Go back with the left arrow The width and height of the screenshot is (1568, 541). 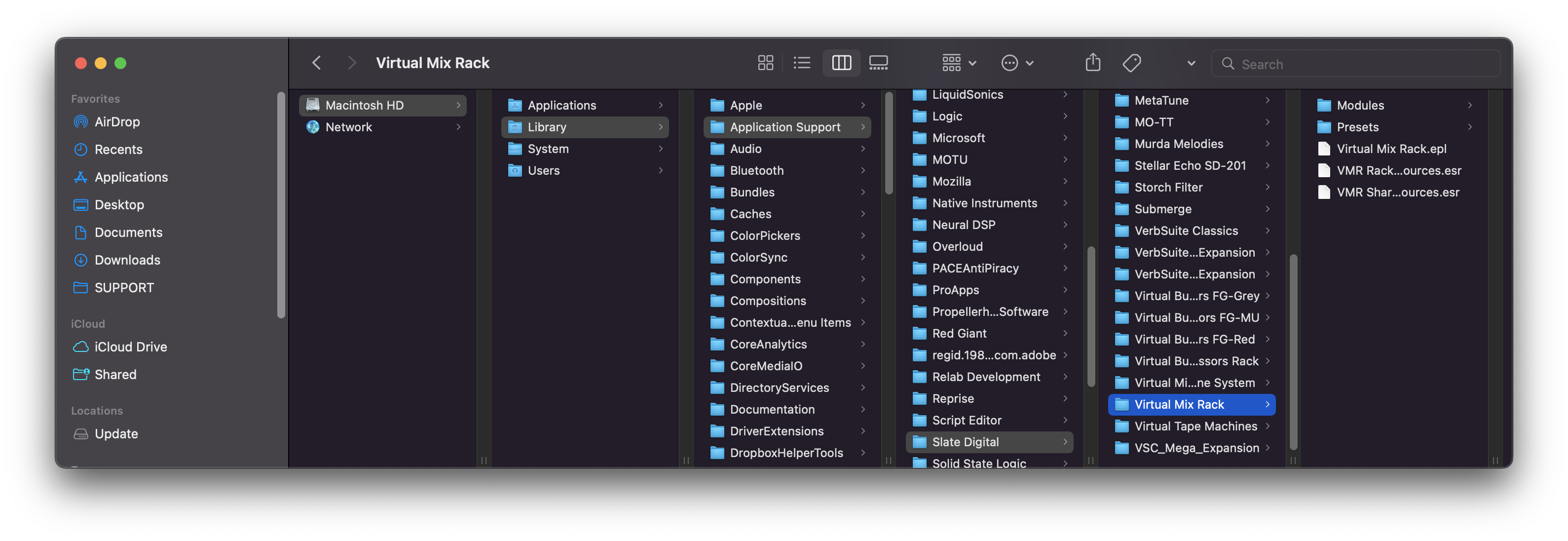[317, 63]
